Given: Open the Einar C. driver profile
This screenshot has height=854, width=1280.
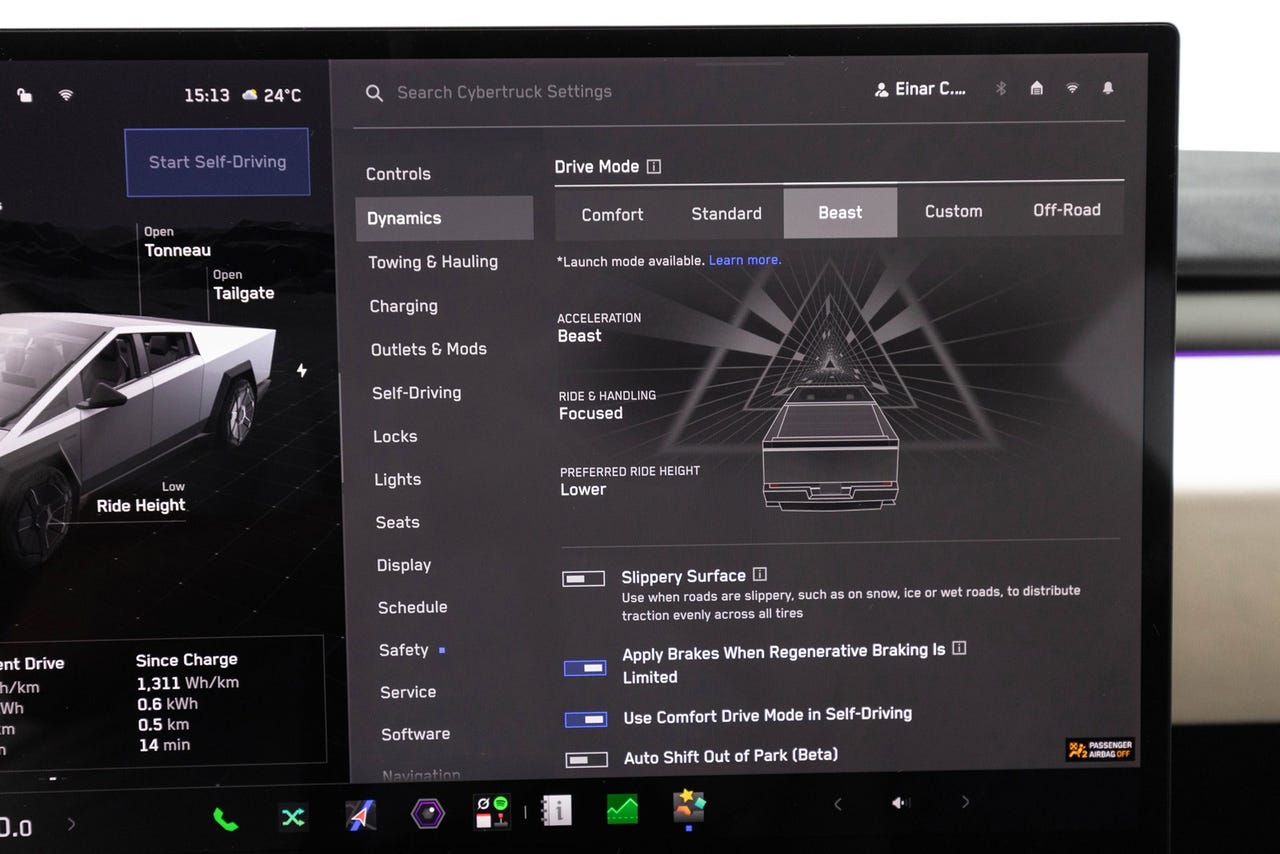Looking at the screenshot, I should pos(921,89).
